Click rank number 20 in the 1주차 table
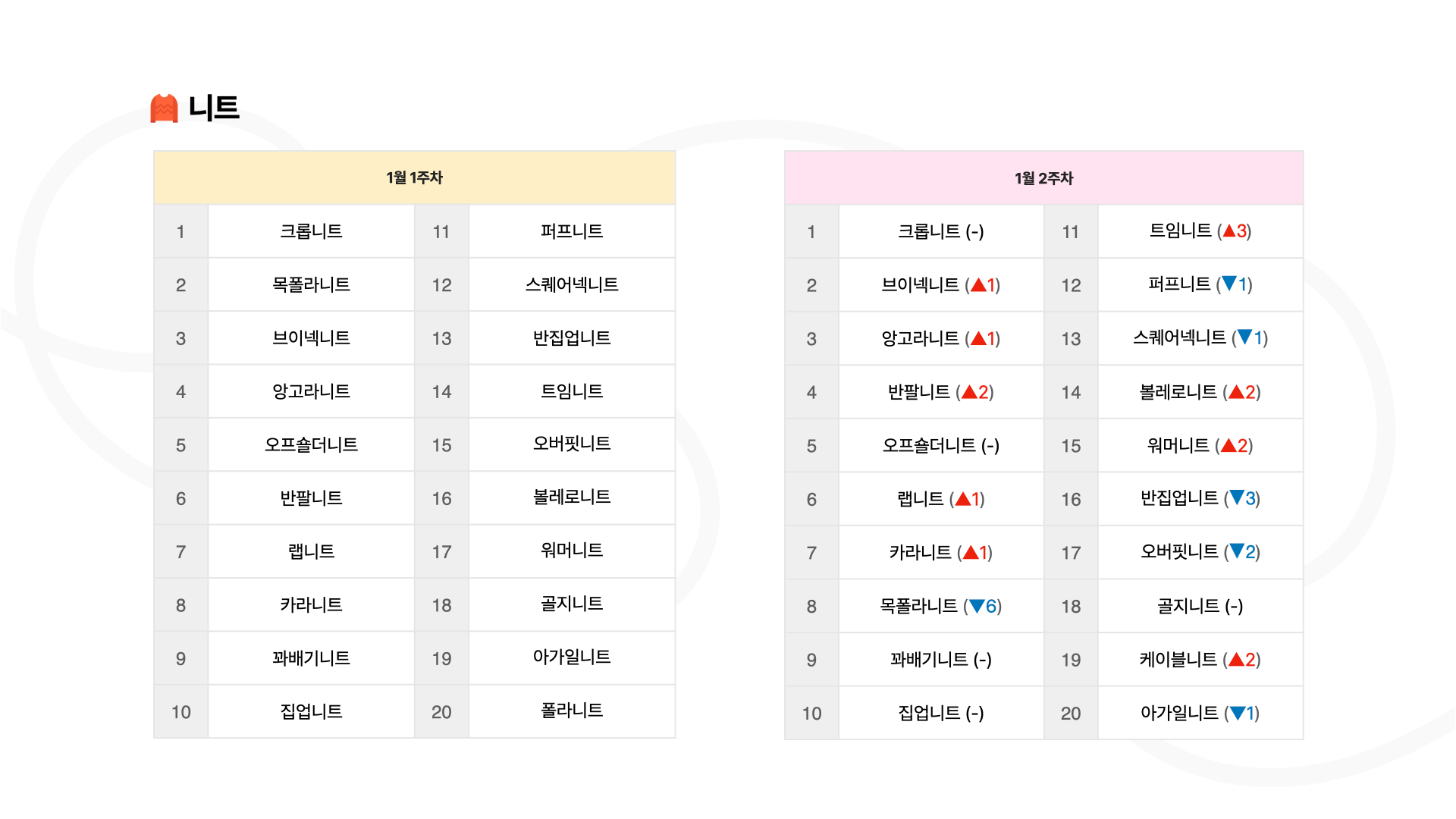The width and height of the screenshot is (1456, 819). (x=441, y=712)
